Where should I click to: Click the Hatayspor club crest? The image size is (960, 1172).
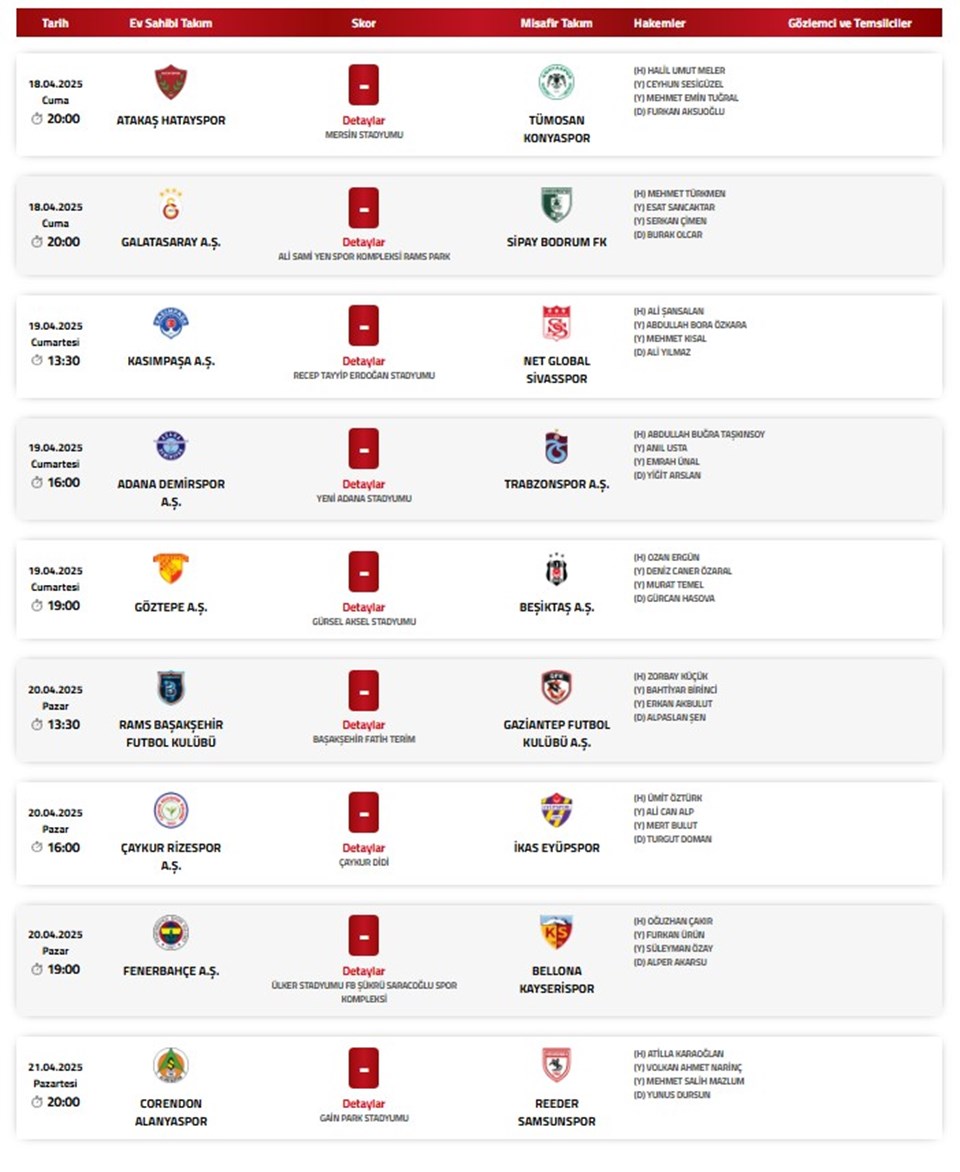tap(171, 82)
